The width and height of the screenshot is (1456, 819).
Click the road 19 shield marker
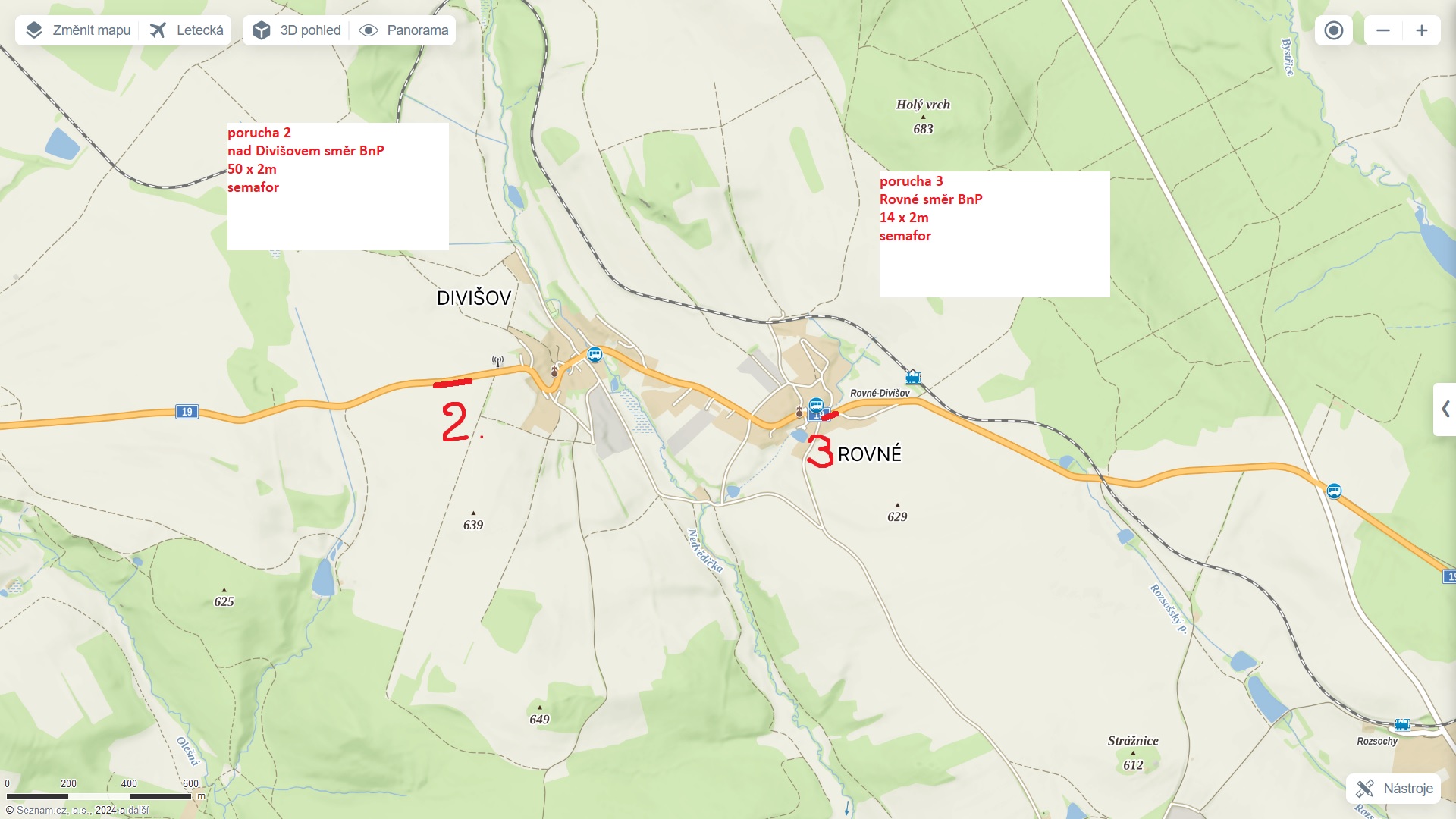pos(187,412)
